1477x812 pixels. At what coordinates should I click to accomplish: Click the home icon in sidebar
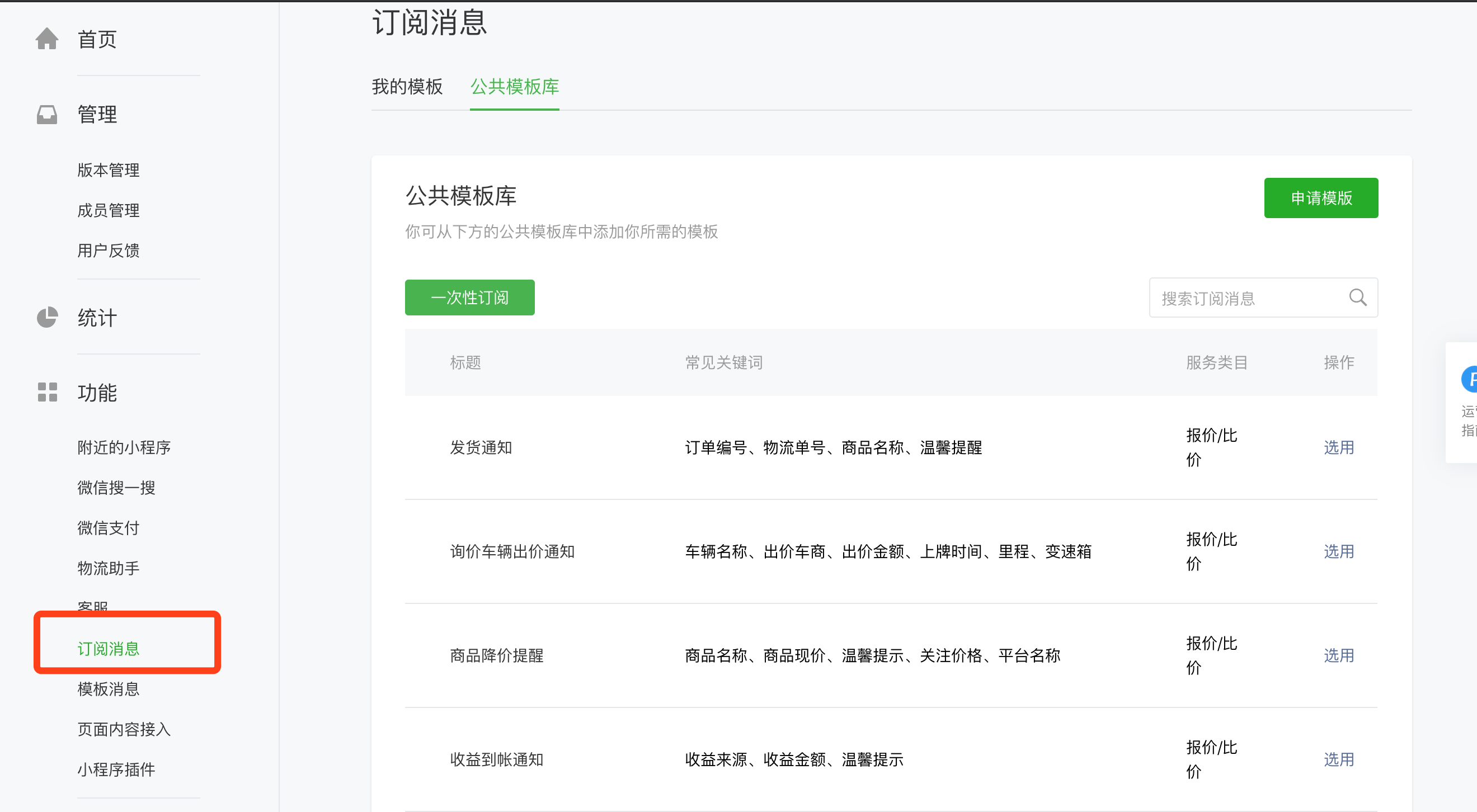[x=47, y=39]
